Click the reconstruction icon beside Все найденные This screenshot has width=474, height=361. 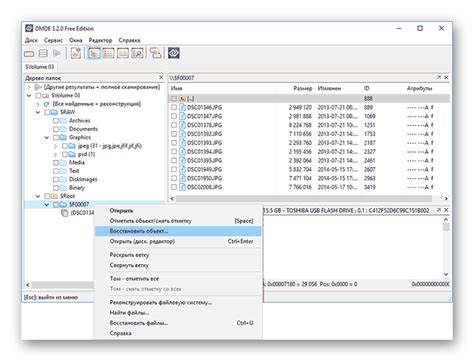[47, 104]
